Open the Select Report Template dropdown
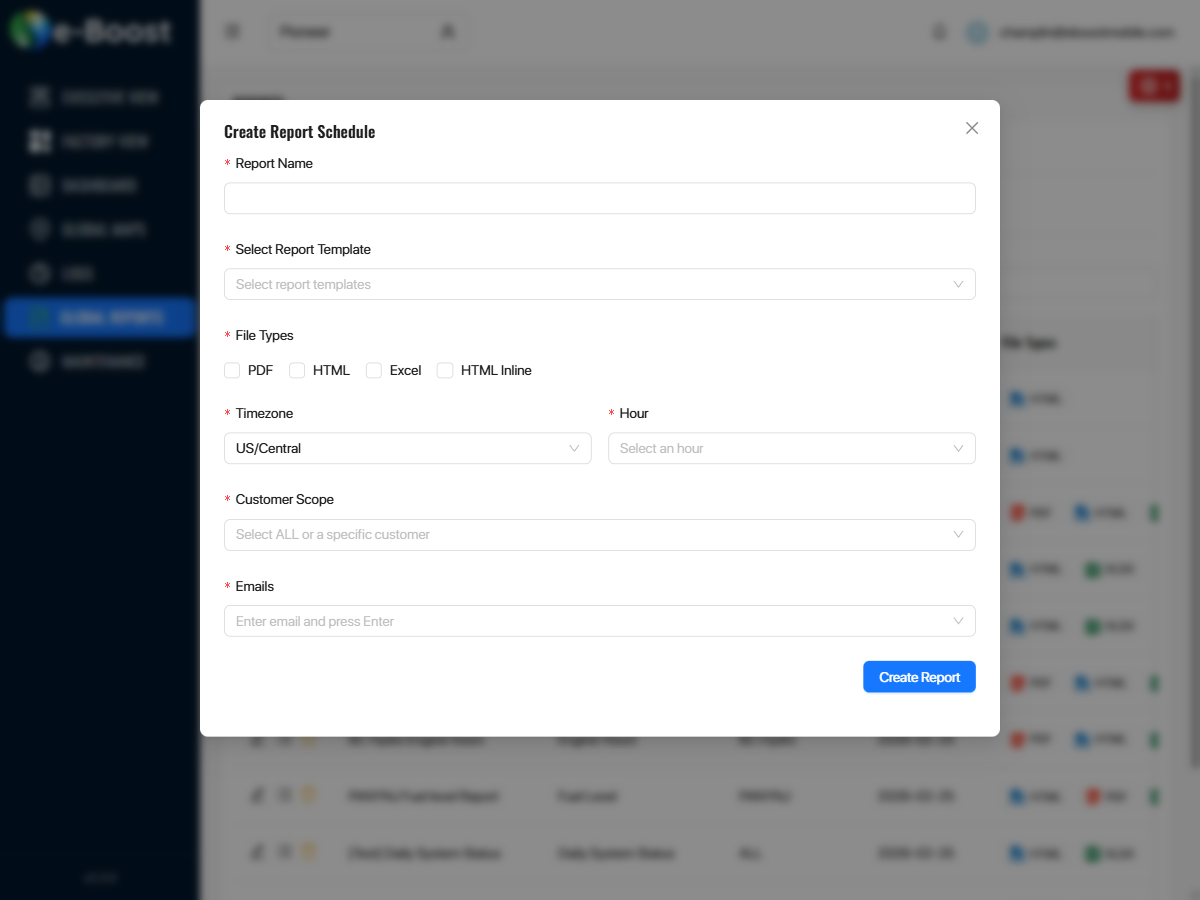 (x=600, y=284)
